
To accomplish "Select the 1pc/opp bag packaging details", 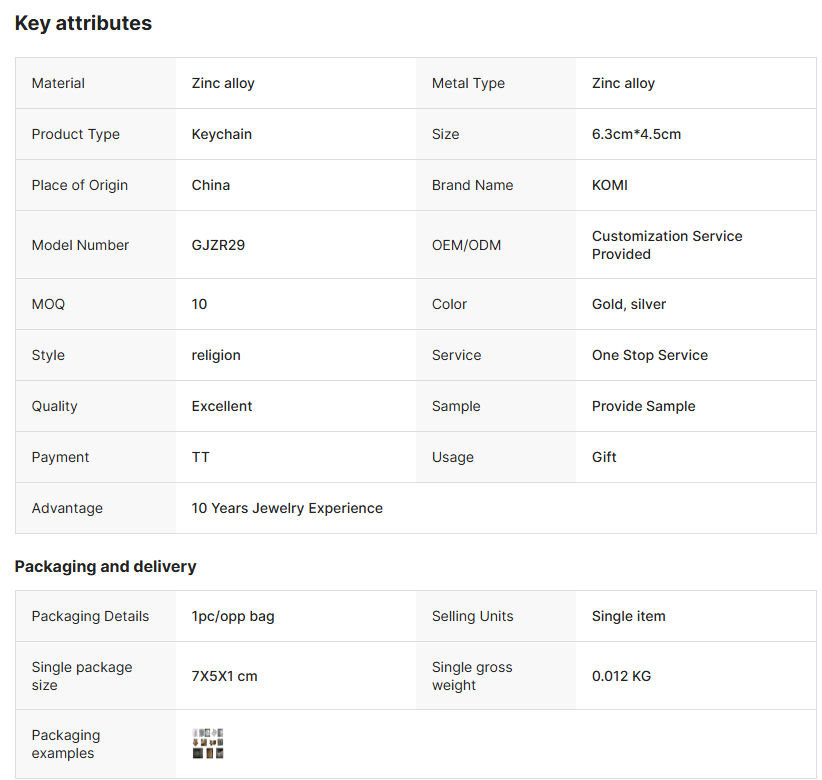I will pos(233,617).
